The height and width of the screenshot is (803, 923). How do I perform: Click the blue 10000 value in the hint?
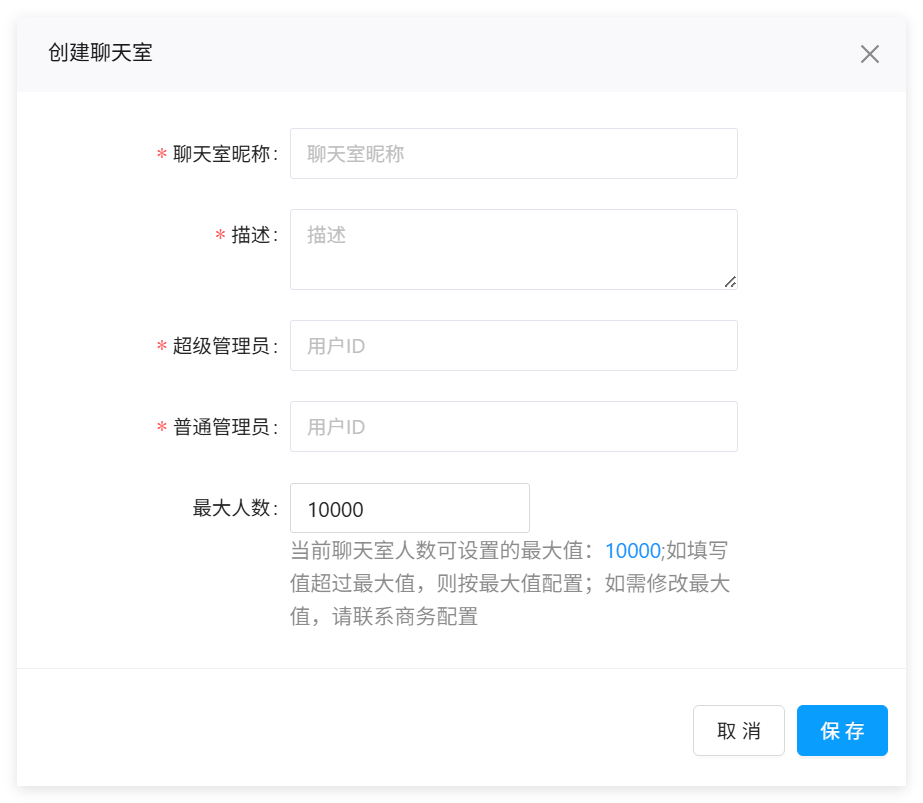[x=632, y=551]
